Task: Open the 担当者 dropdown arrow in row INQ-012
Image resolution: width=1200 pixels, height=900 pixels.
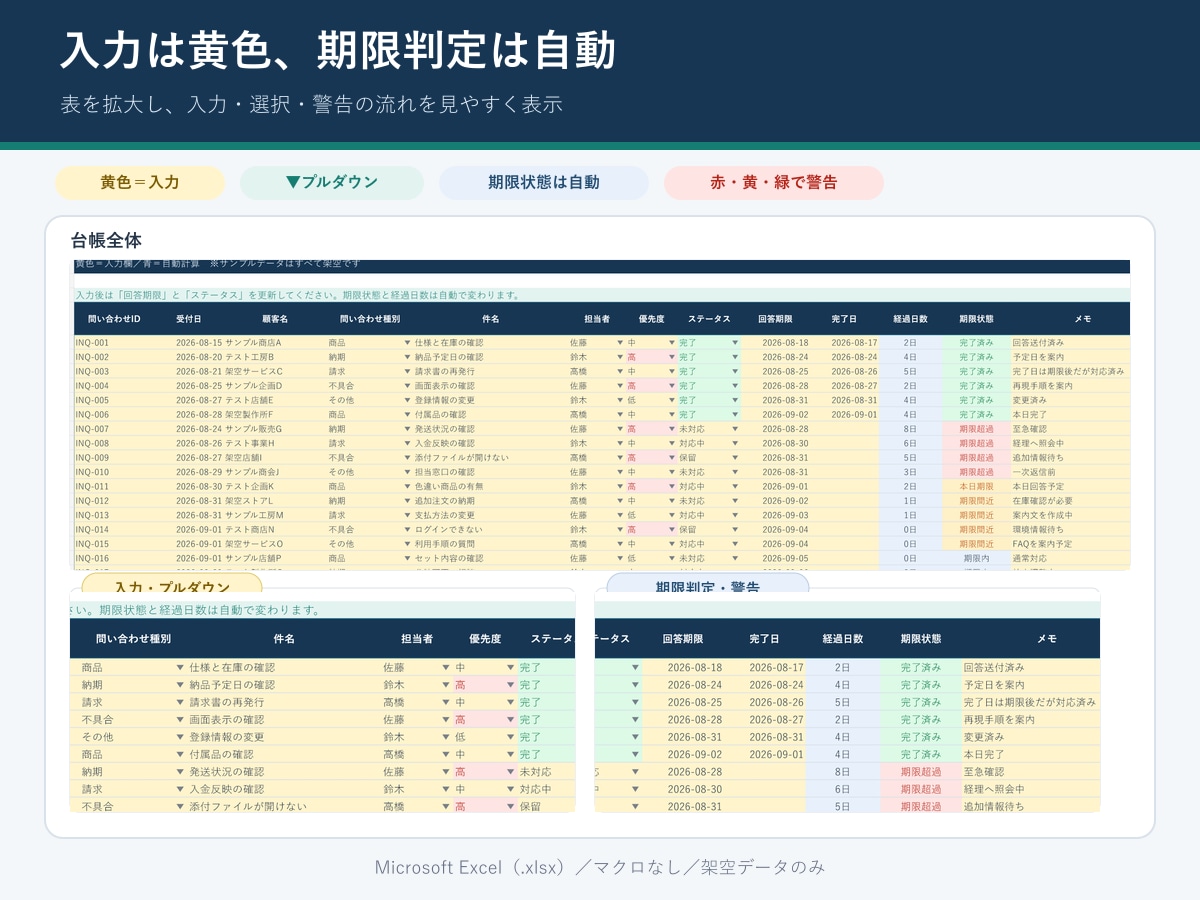Action: point(620,501)
